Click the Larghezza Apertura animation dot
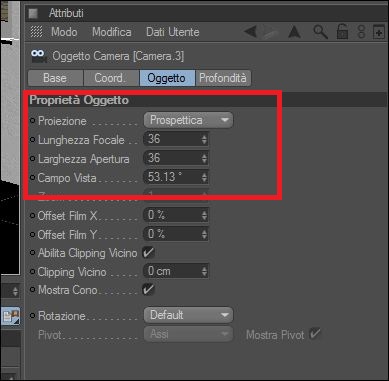This screenshot has width=389, height=381. (33, 159)
